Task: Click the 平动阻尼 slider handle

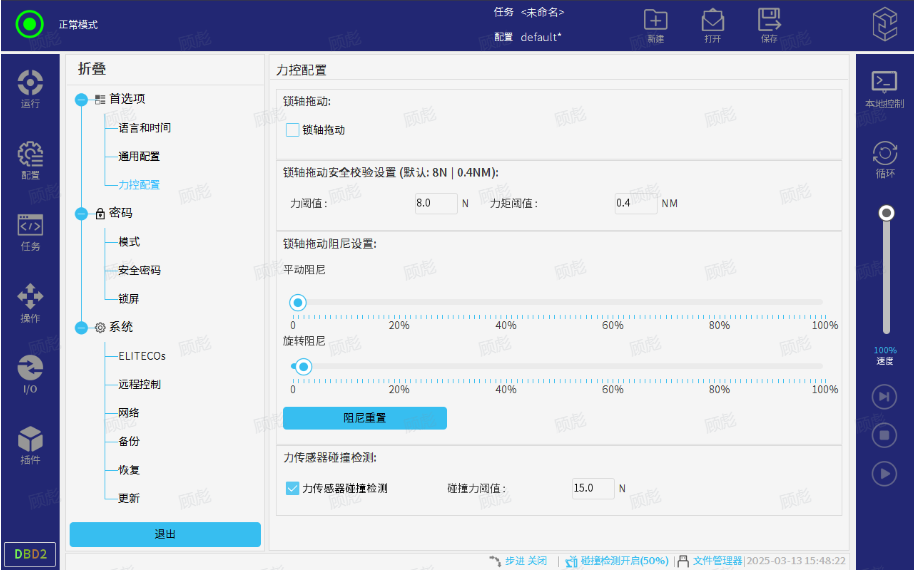Action: pos(297,303)
